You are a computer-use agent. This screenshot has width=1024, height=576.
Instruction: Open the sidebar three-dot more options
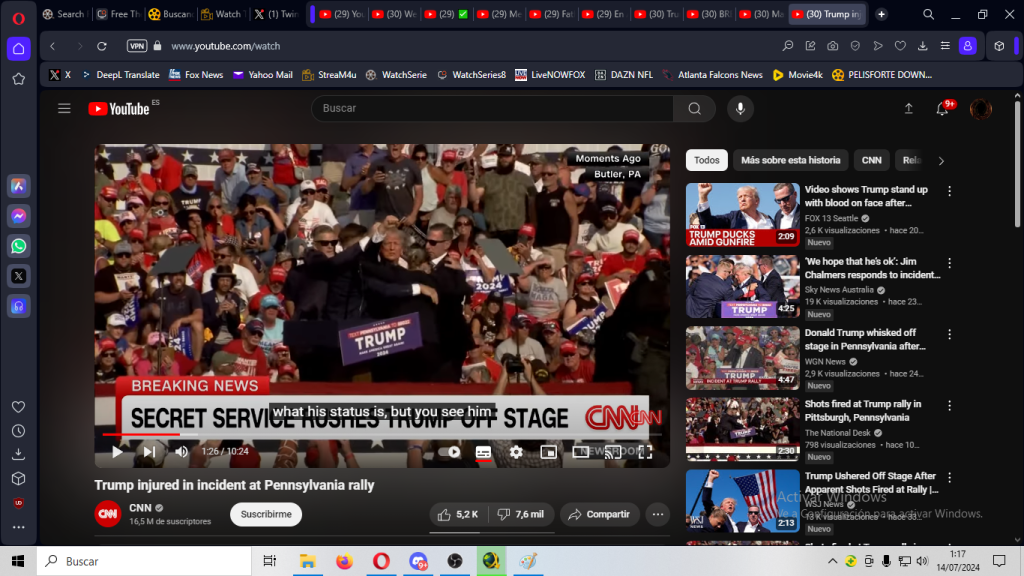[x=18, y=527]
